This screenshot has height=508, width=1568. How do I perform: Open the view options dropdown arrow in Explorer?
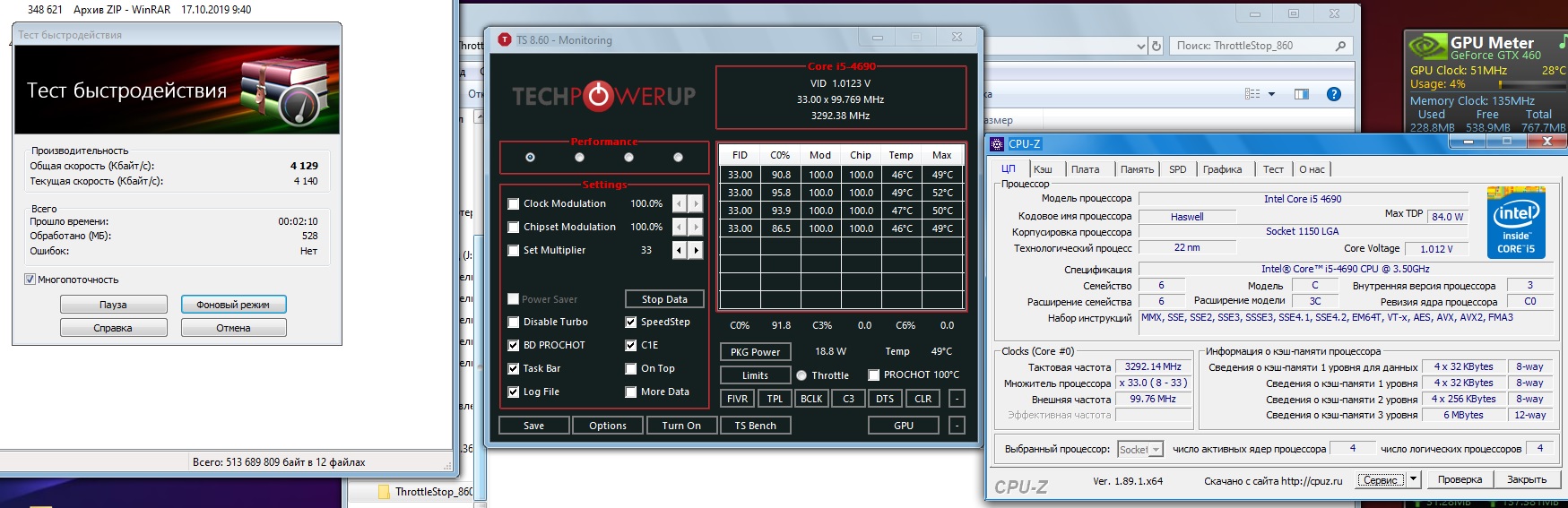click(x=1271, y=94)
